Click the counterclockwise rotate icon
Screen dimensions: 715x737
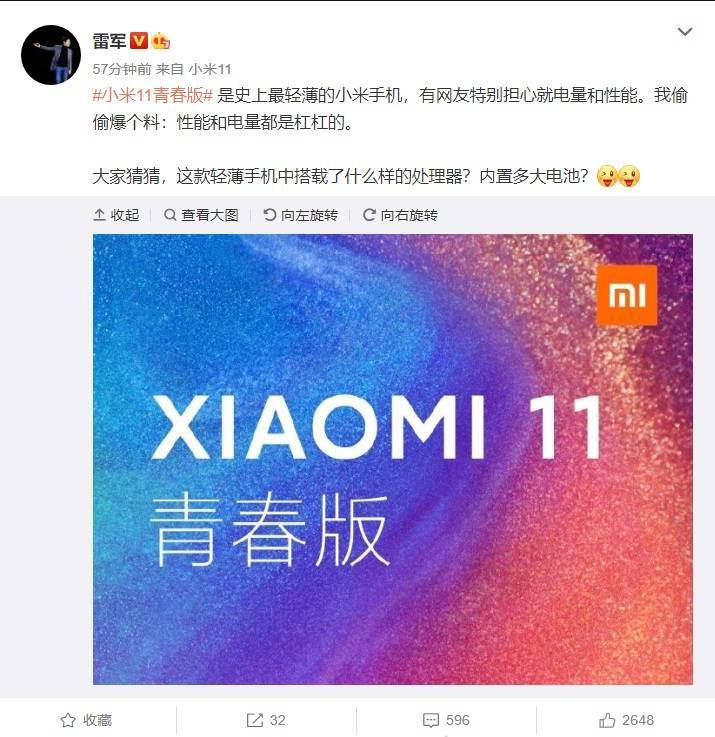coord(269,215)
